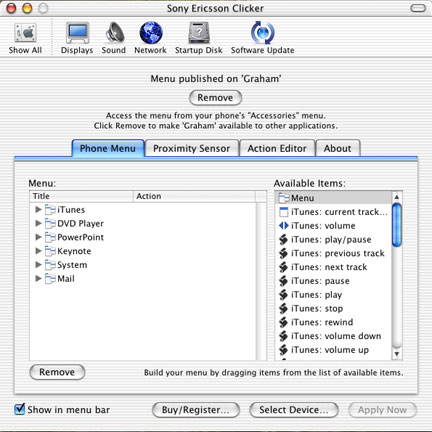Click Remove under Menu published on 'Graham'
This screenshot has width=432, height=432.
(215, 98)
